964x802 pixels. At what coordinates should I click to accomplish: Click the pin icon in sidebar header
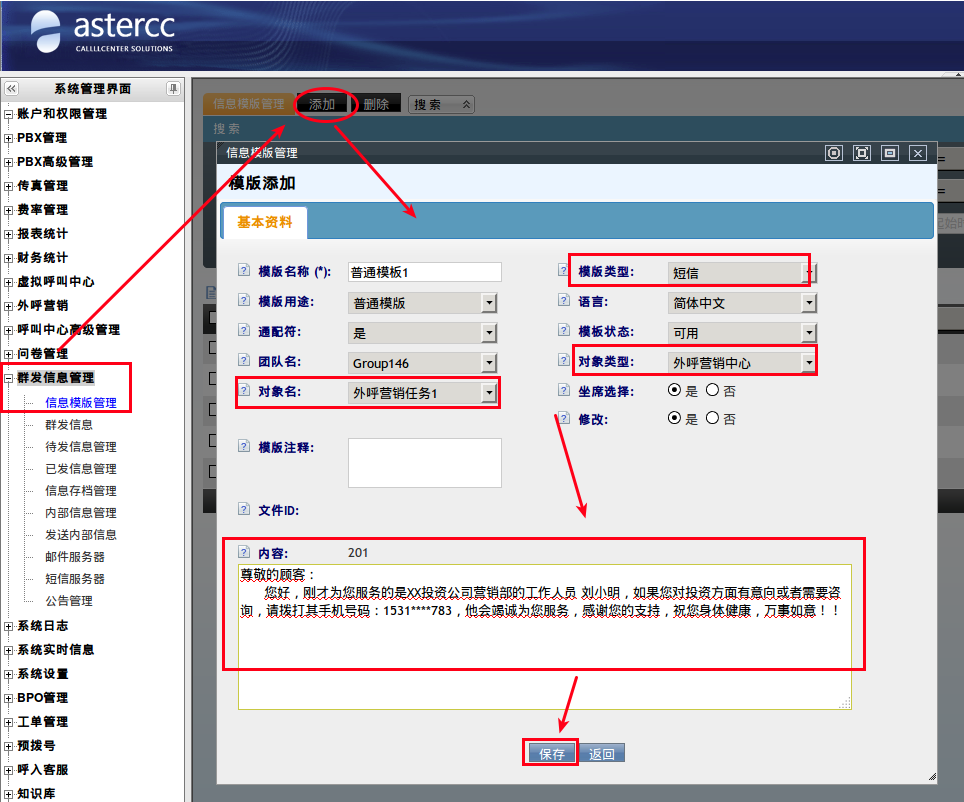[173, 89]
